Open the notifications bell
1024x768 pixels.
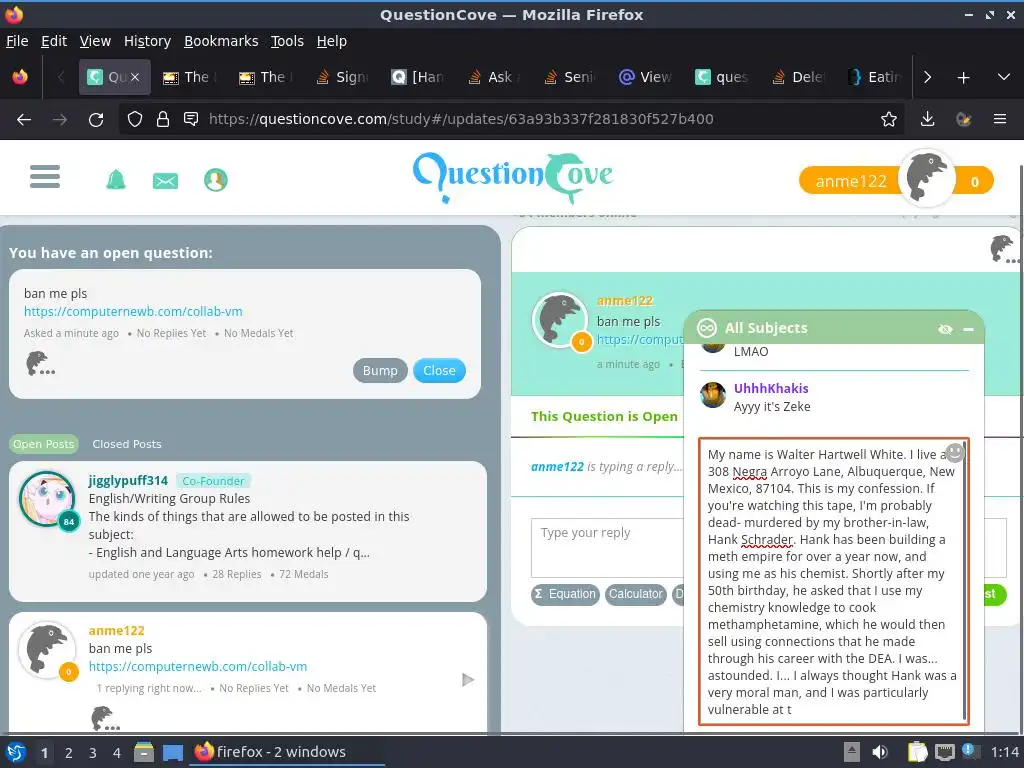click(116, 179)
